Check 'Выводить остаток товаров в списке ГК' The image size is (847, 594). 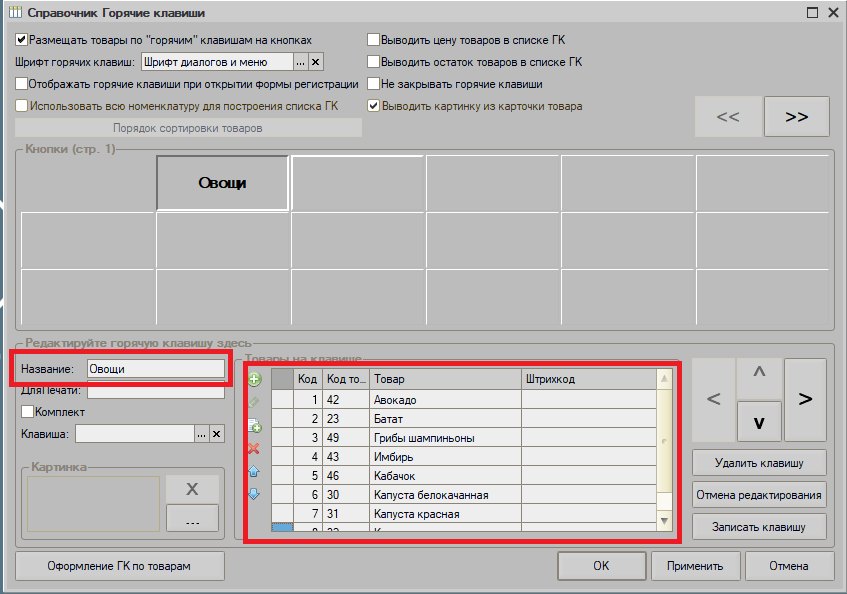point(373,62)
